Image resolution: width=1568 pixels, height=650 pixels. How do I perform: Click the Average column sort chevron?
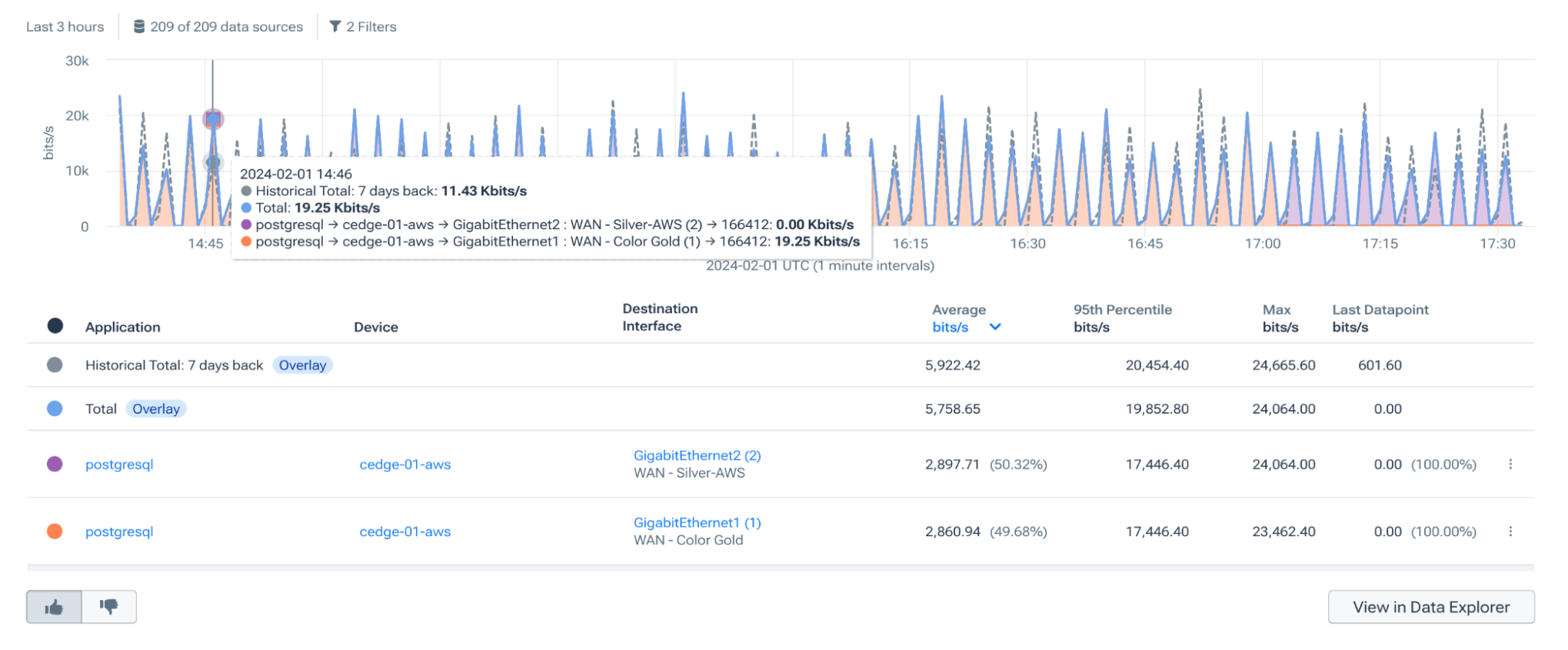pos(995,327)
